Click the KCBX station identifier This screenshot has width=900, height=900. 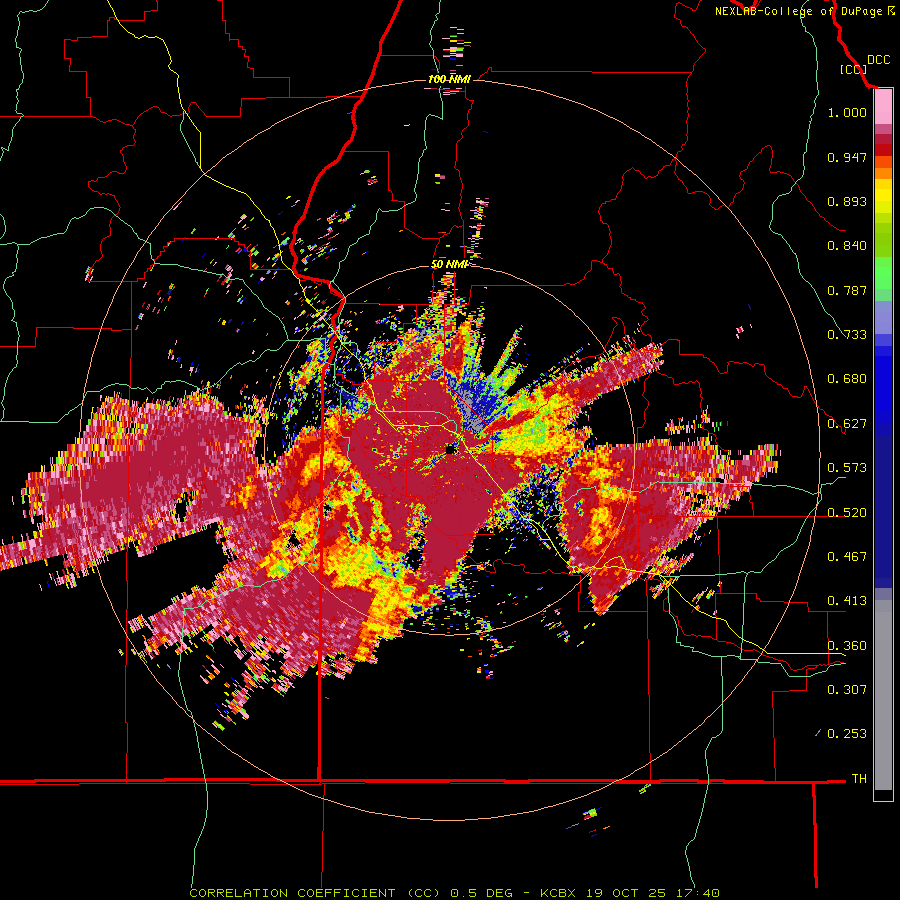(x=560, y=893)
